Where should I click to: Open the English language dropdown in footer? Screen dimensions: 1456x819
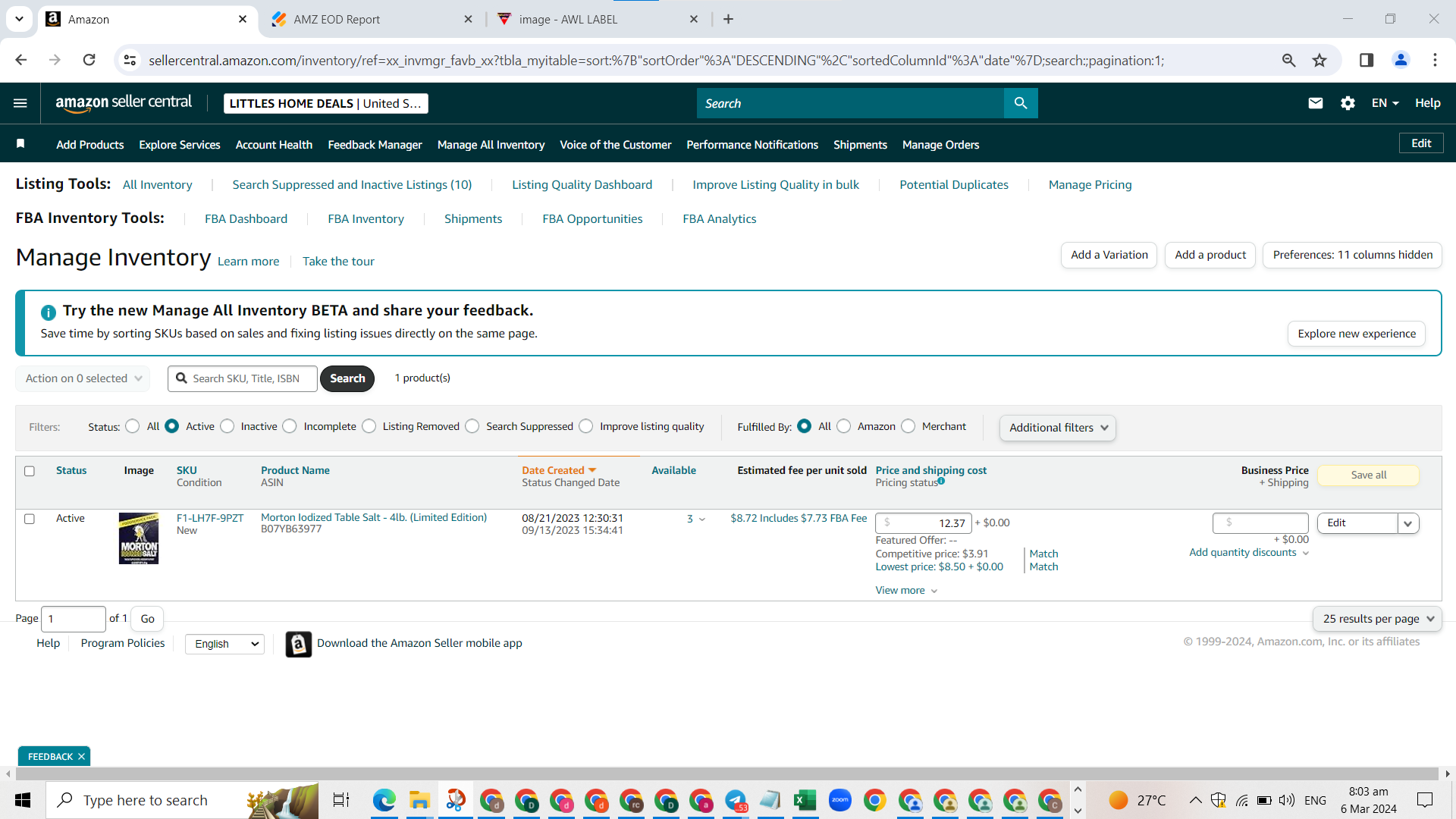coord(225,644)
